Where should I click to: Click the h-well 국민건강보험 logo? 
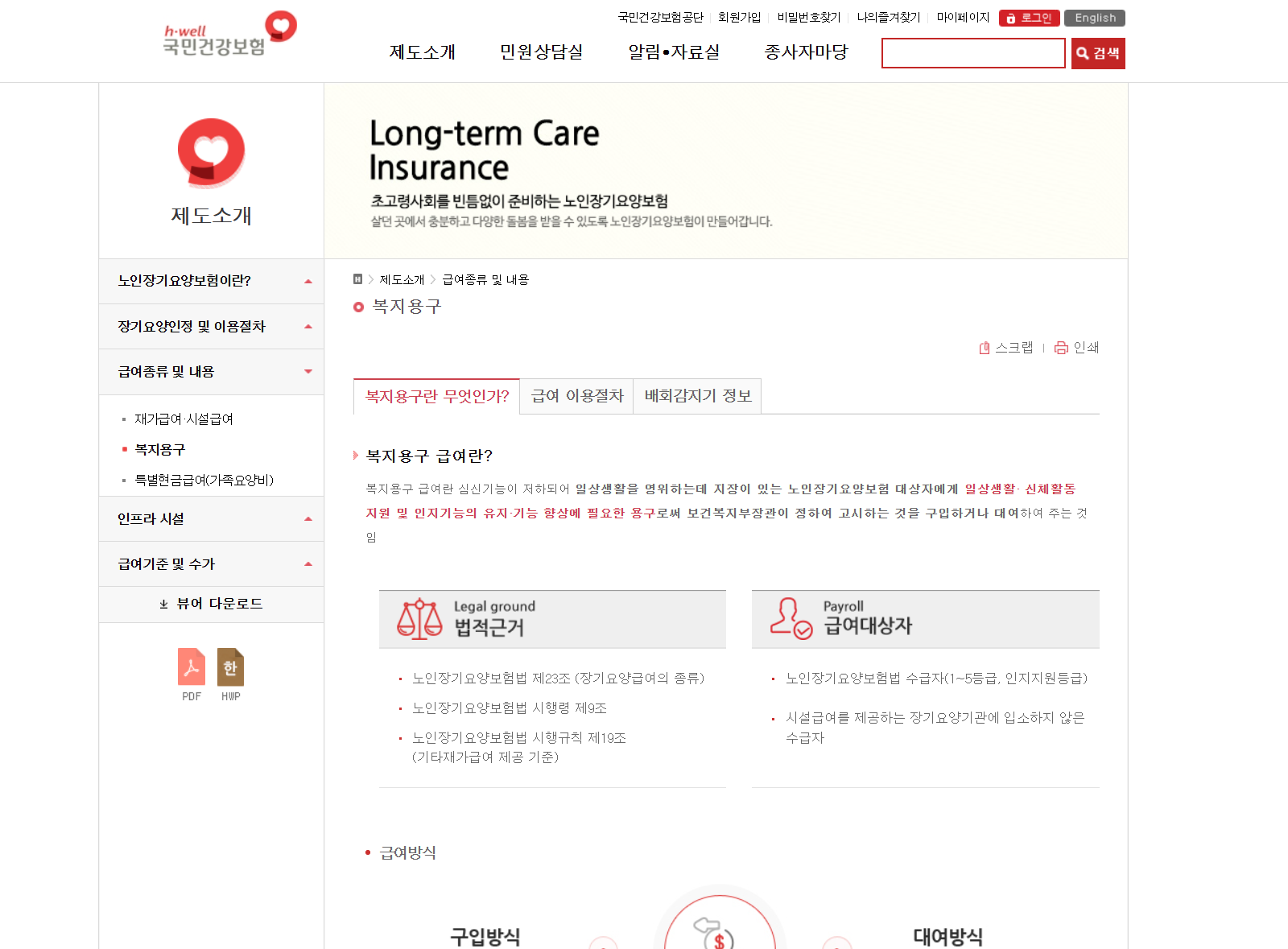pyautogui.click(x=229, y=34)
